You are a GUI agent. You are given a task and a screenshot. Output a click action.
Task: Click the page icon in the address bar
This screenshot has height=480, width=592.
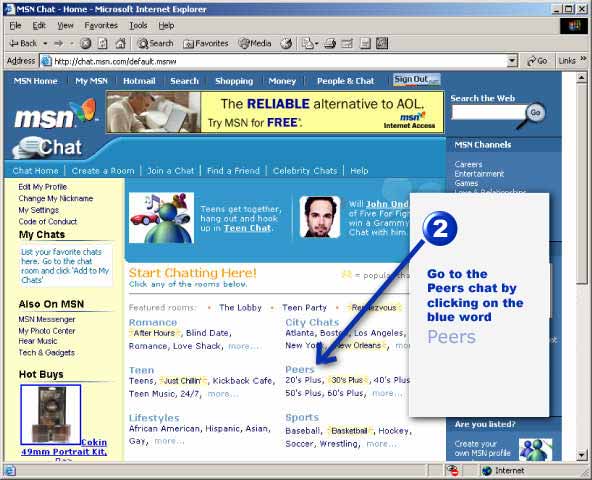(46, 61)
